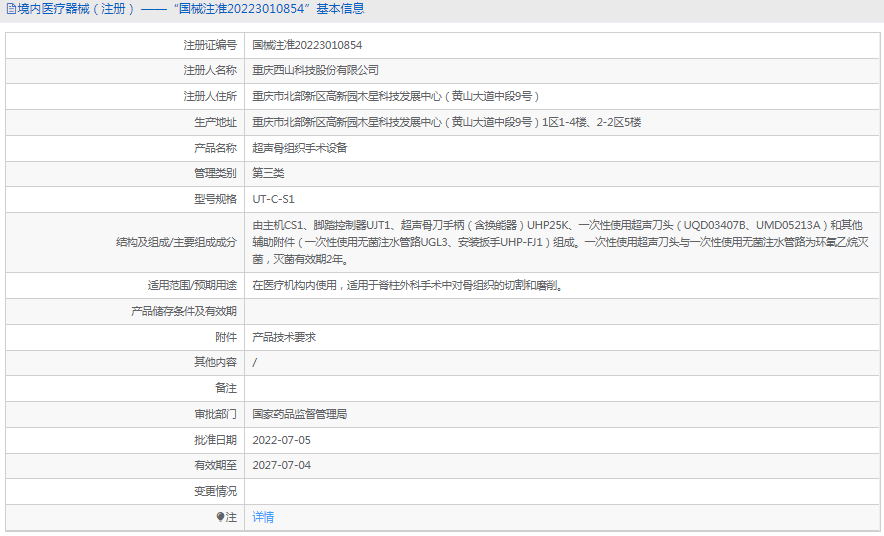Select registration number value 国械注准20223010854

[x=307, y=45]
